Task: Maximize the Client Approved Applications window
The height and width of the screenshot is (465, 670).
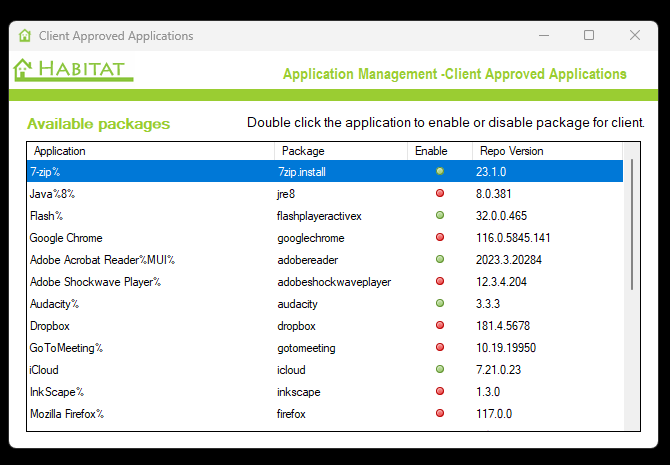Action: click(589, 35)
